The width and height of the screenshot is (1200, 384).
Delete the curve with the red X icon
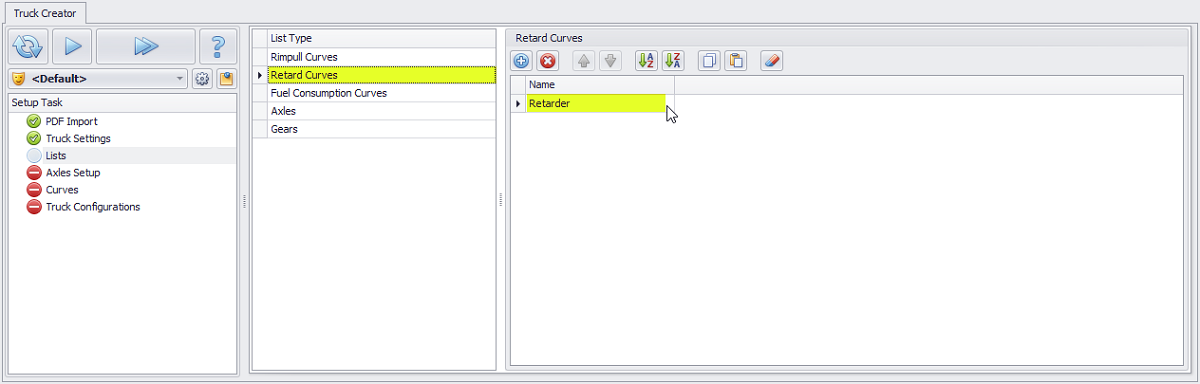[547, 61]
